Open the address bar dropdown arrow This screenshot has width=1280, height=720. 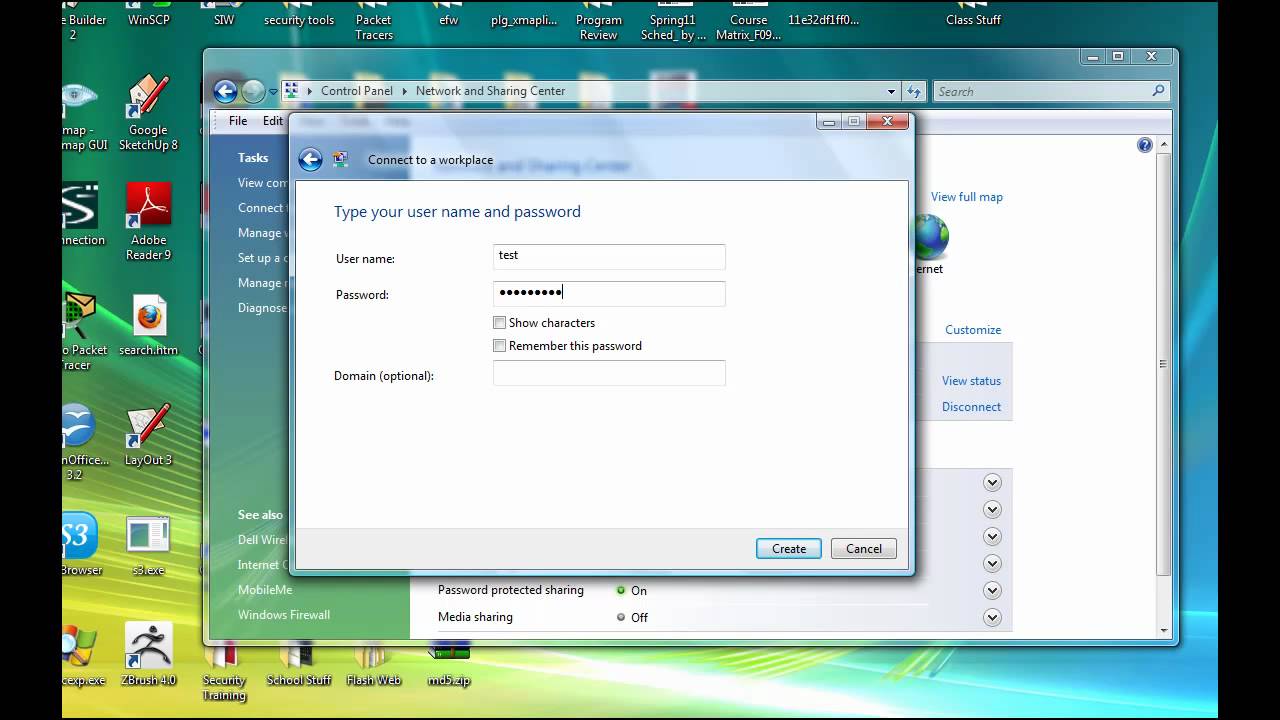pos(891,91)
